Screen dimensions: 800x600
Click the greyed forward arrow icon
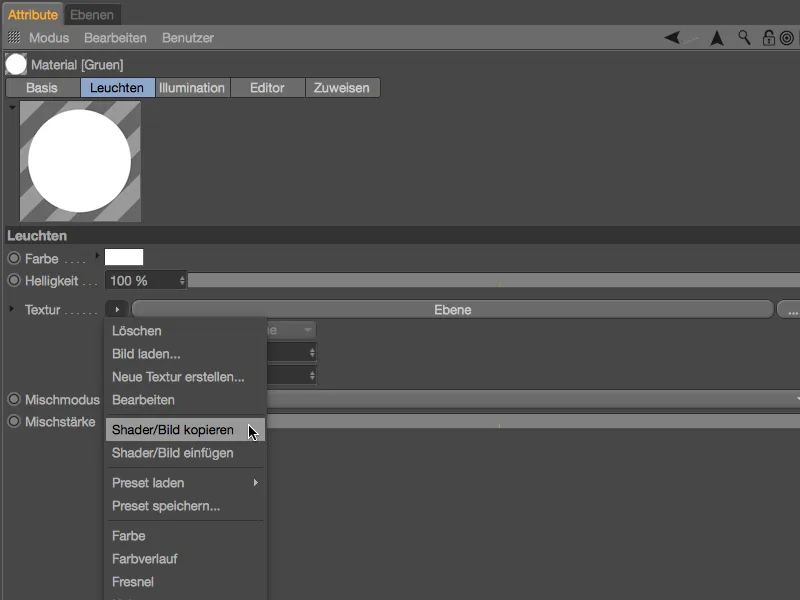pyautogui.click(x=690, y=38)
